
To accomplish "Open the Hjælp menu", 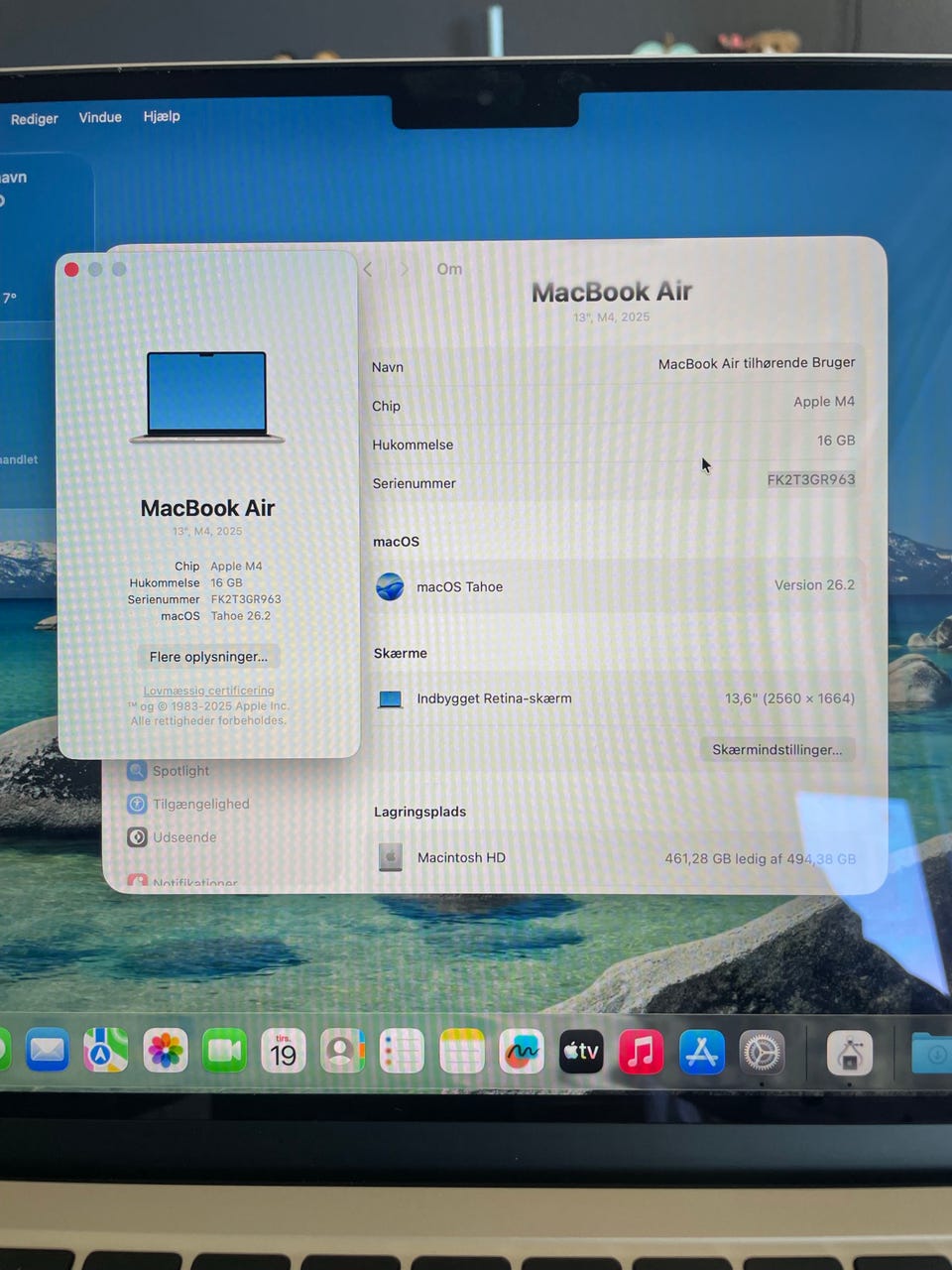I will coord(162,116).
